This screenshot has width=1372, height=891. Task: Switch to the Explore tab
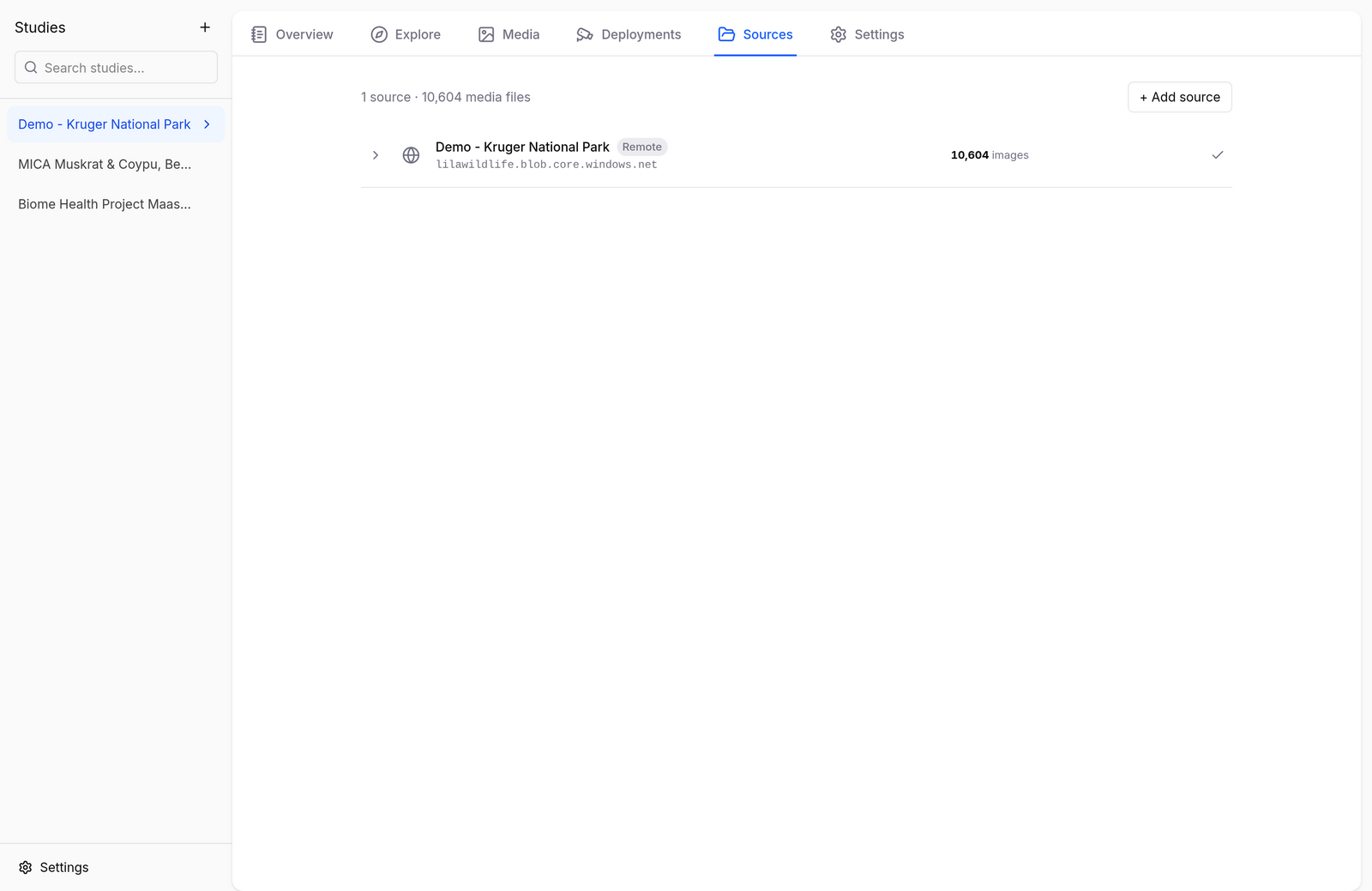[x=406, y=34]
